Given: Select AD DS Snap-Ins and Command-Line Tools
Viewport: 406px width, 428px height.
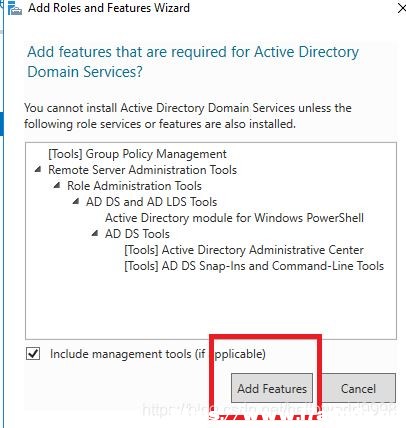Looking at the screenshot, I should 254,266.
